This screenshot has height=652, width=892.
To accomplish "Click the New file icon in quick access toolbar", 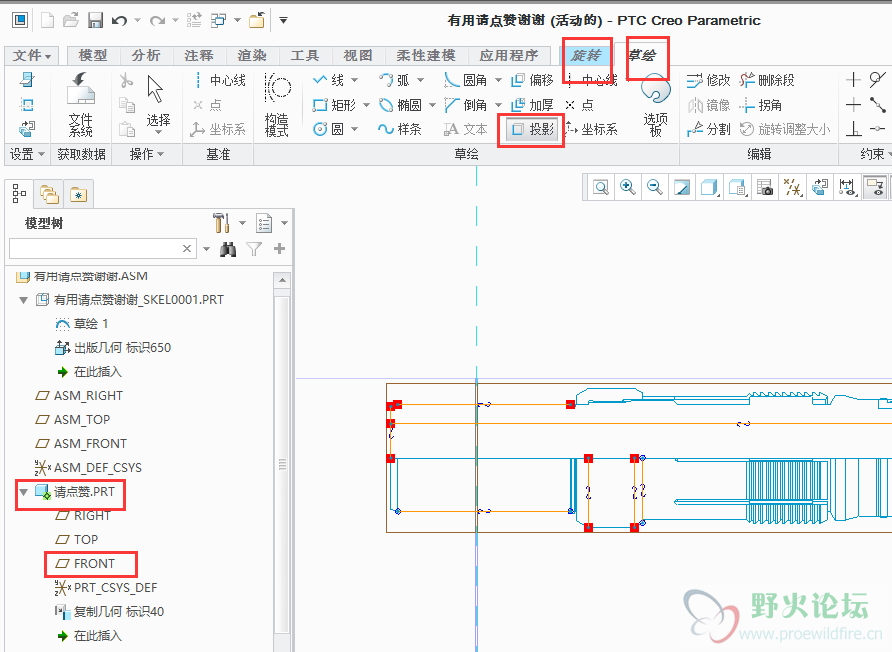I will (x=48, y=21).
